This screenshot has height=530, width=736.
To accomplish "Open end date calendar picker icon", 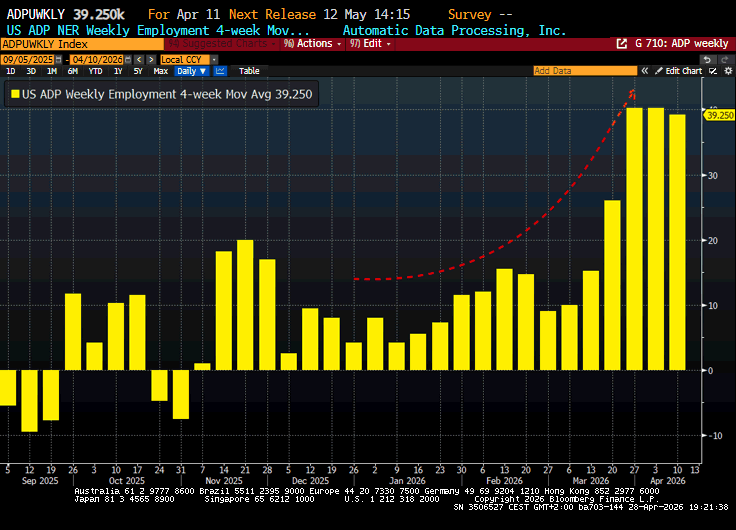I will [x=126, y=59].
